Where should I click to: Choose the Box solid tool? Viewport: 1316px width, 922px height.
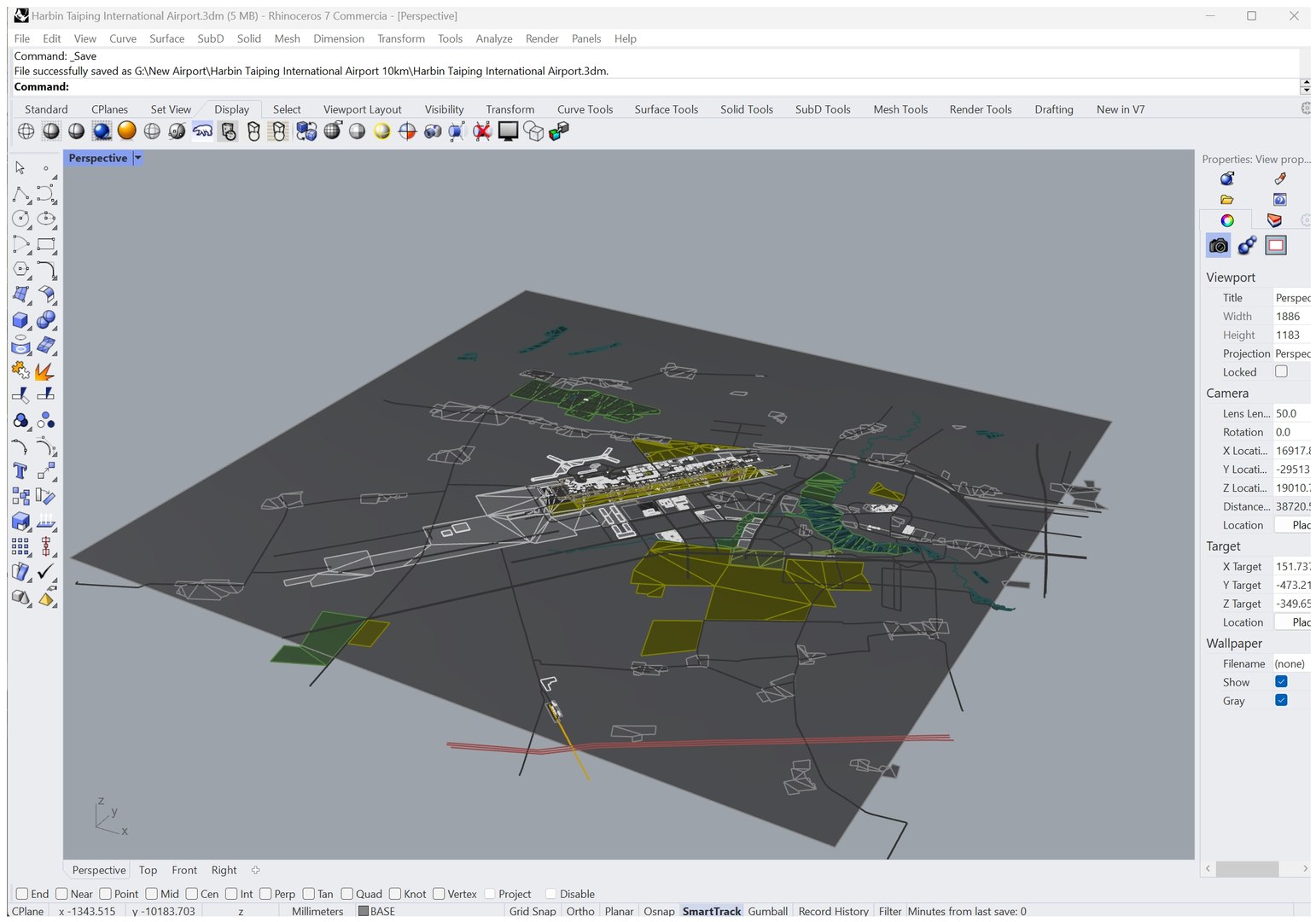coord(20,321)
